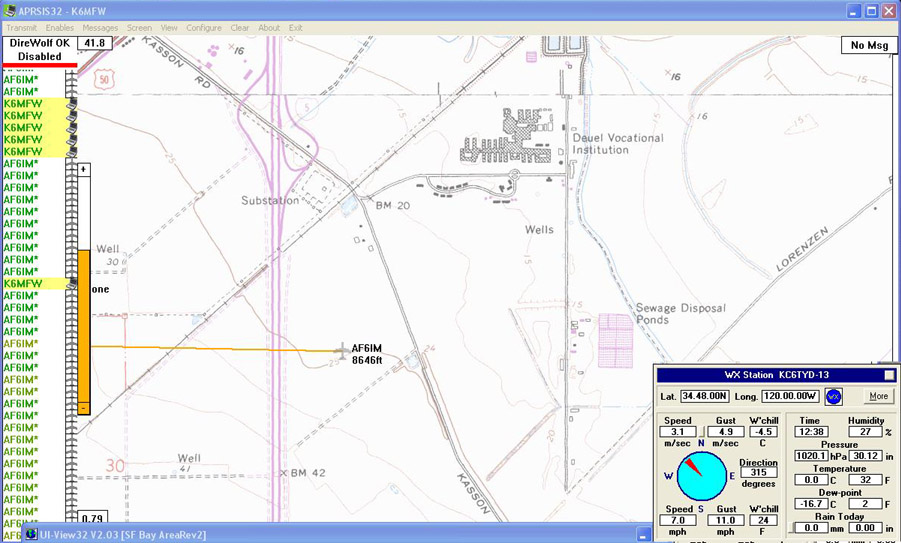Click the wind direction compass dial
This screenshot has height=543, width=901.
(701, 476)
